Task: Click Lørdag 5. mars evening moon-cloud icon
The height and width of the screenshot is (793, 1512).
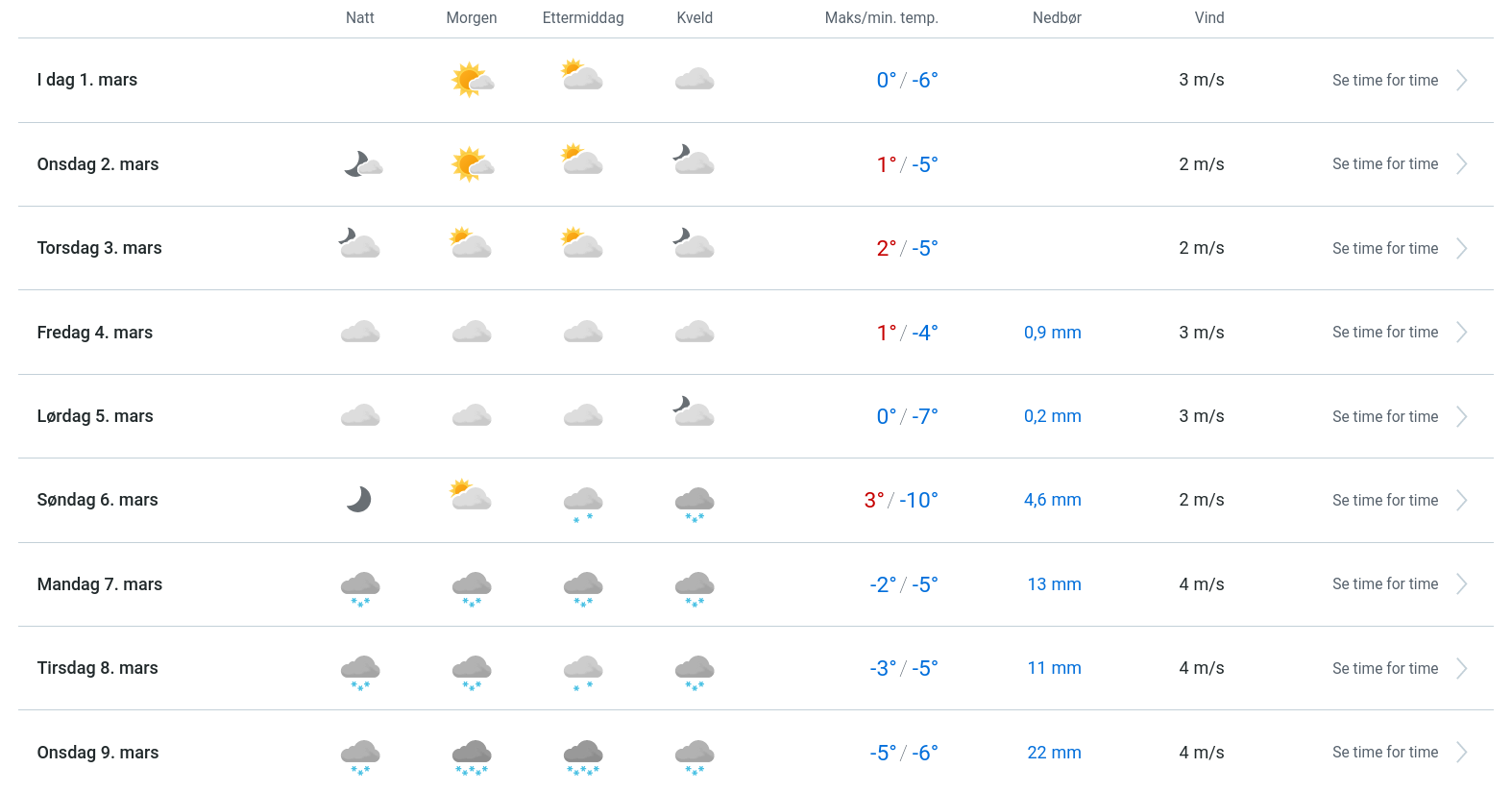Action: pyautogui.click(x=694, y=411)
